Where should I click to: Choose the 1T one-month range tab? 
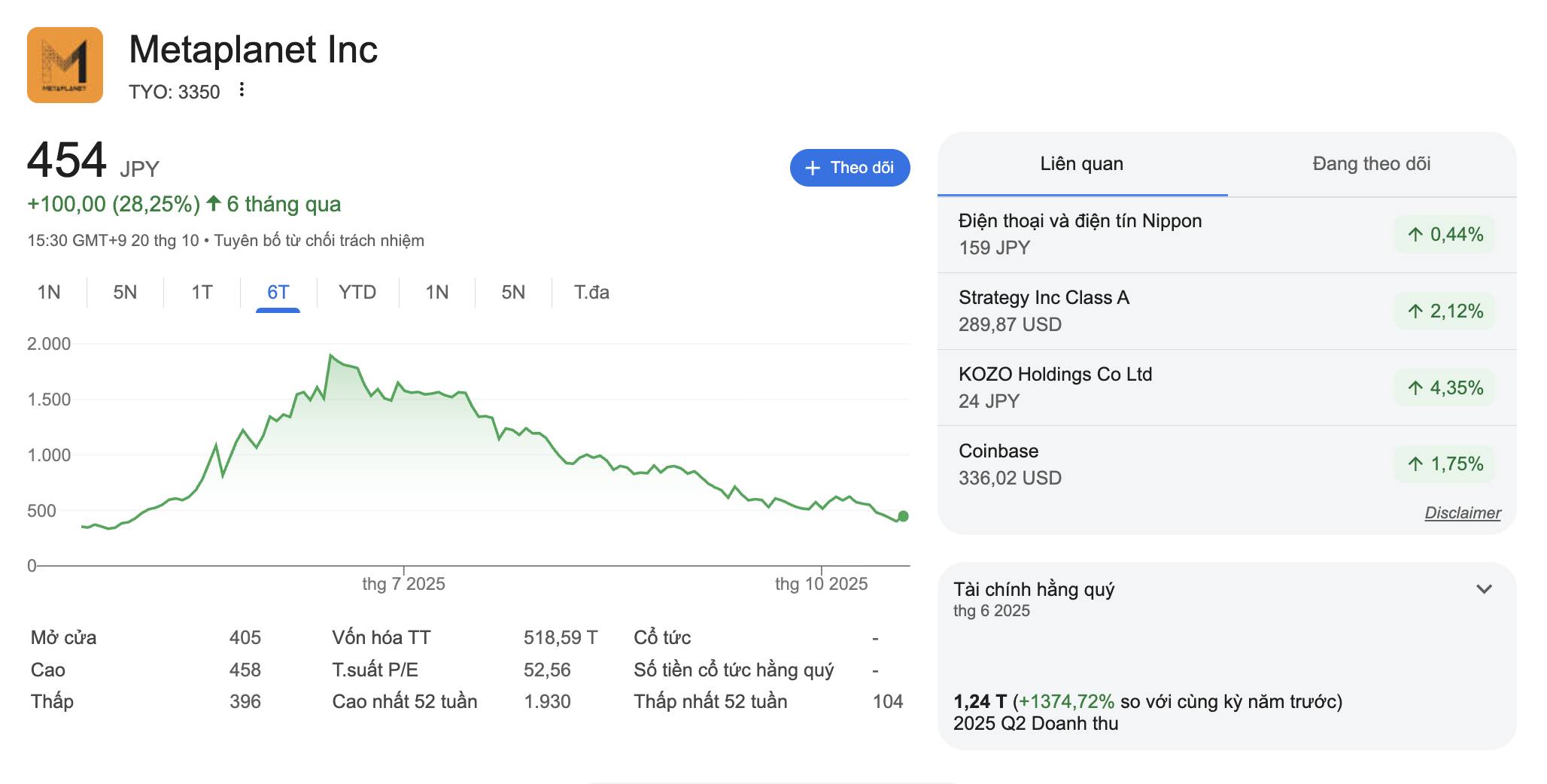click(202, 293)
